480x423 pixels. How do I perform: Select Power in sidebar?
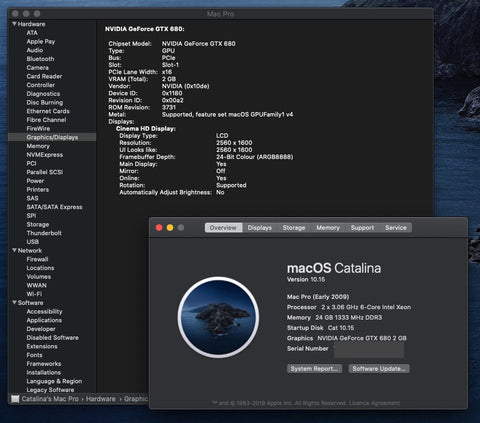click(x=35, y=181)
